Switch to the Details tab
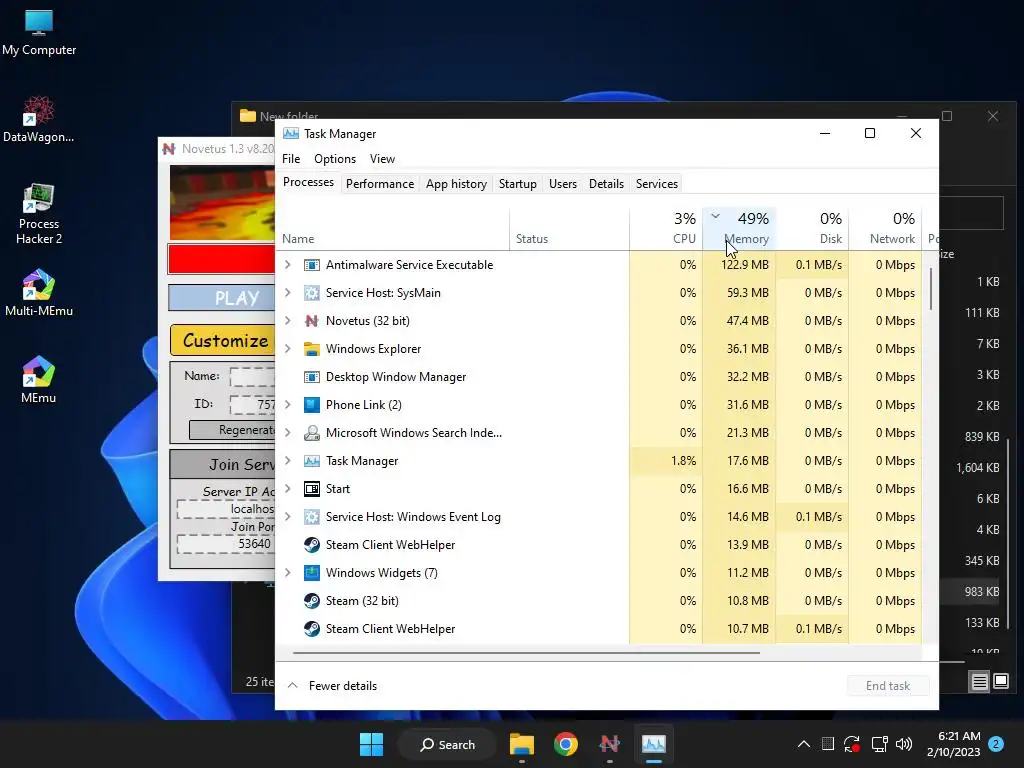Viewport: 1024px width, 768px height. coord(606,184)
